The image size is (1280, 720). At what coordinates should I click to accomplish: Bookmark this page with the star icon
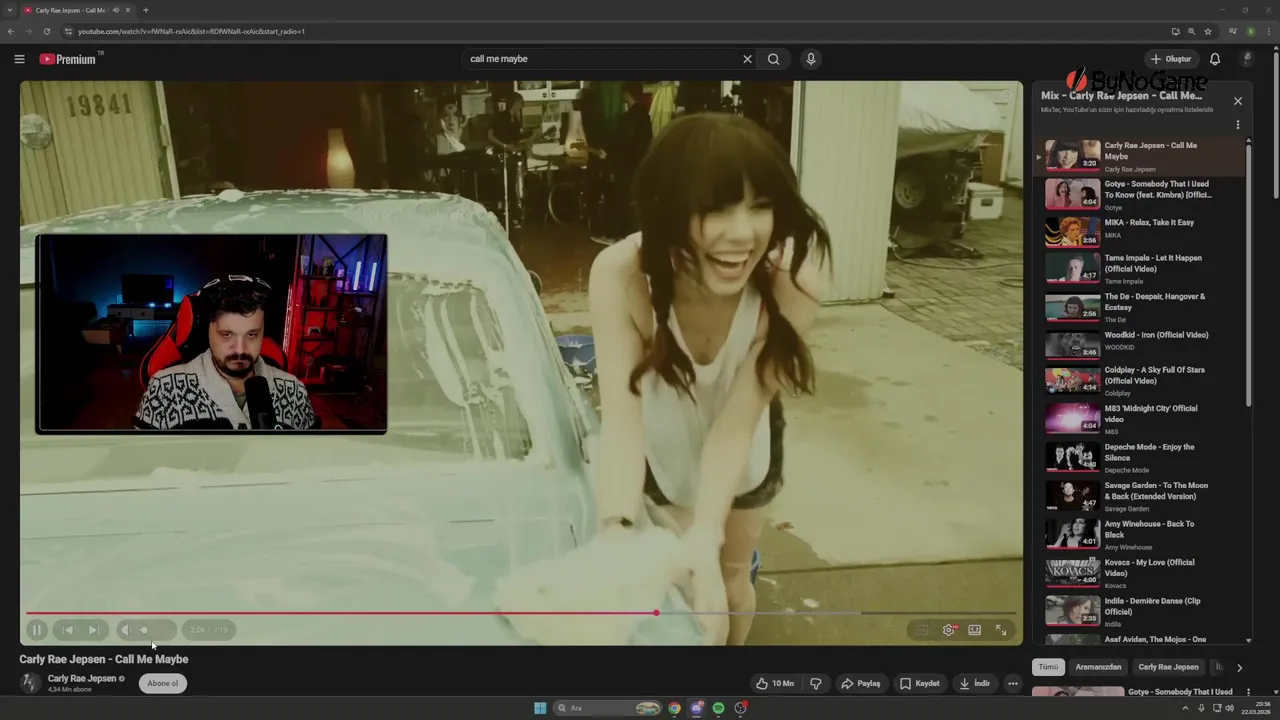pos(1208,31)
